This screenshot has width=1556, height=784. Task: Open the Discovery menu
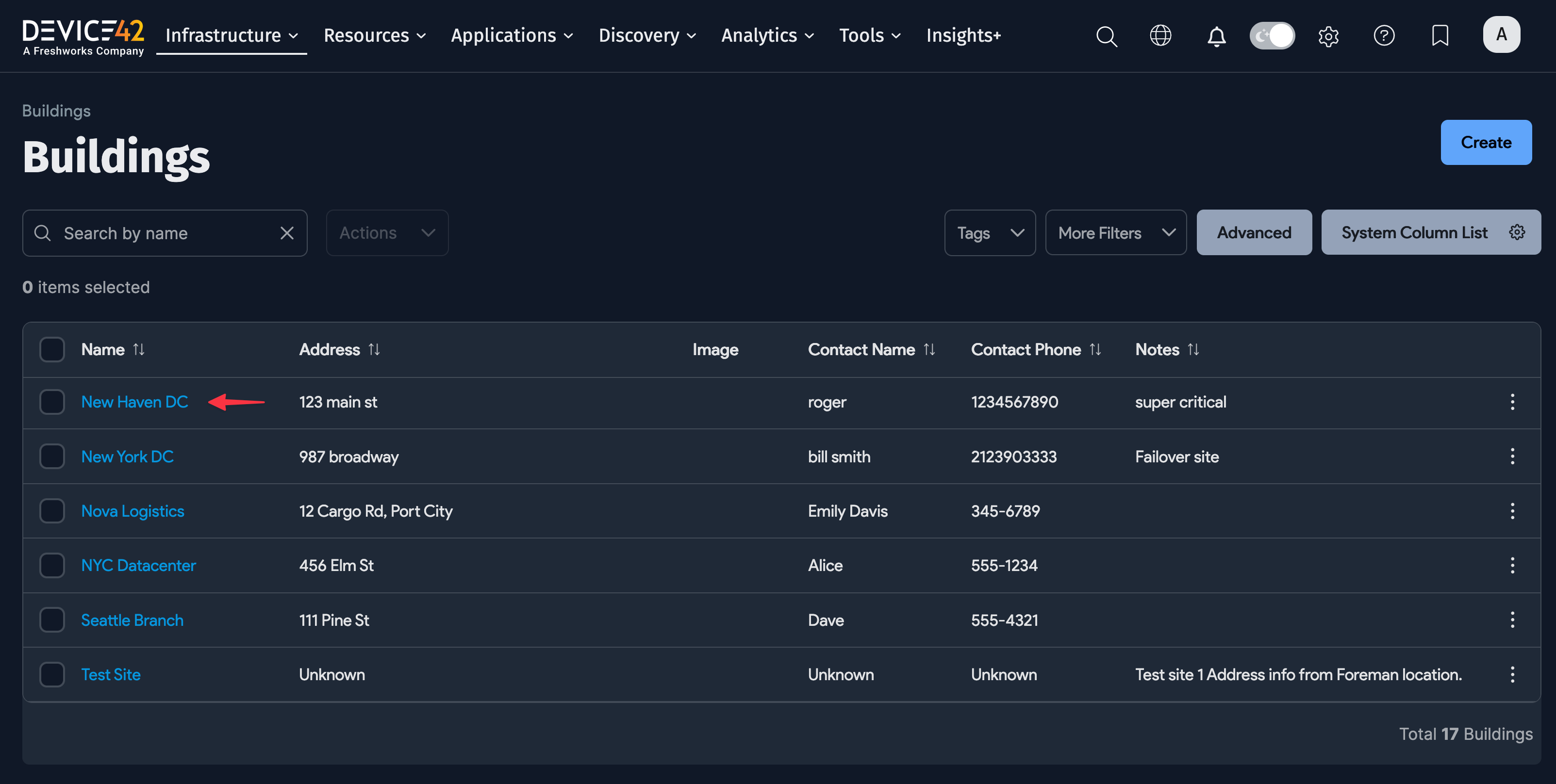tap(646, 35)
